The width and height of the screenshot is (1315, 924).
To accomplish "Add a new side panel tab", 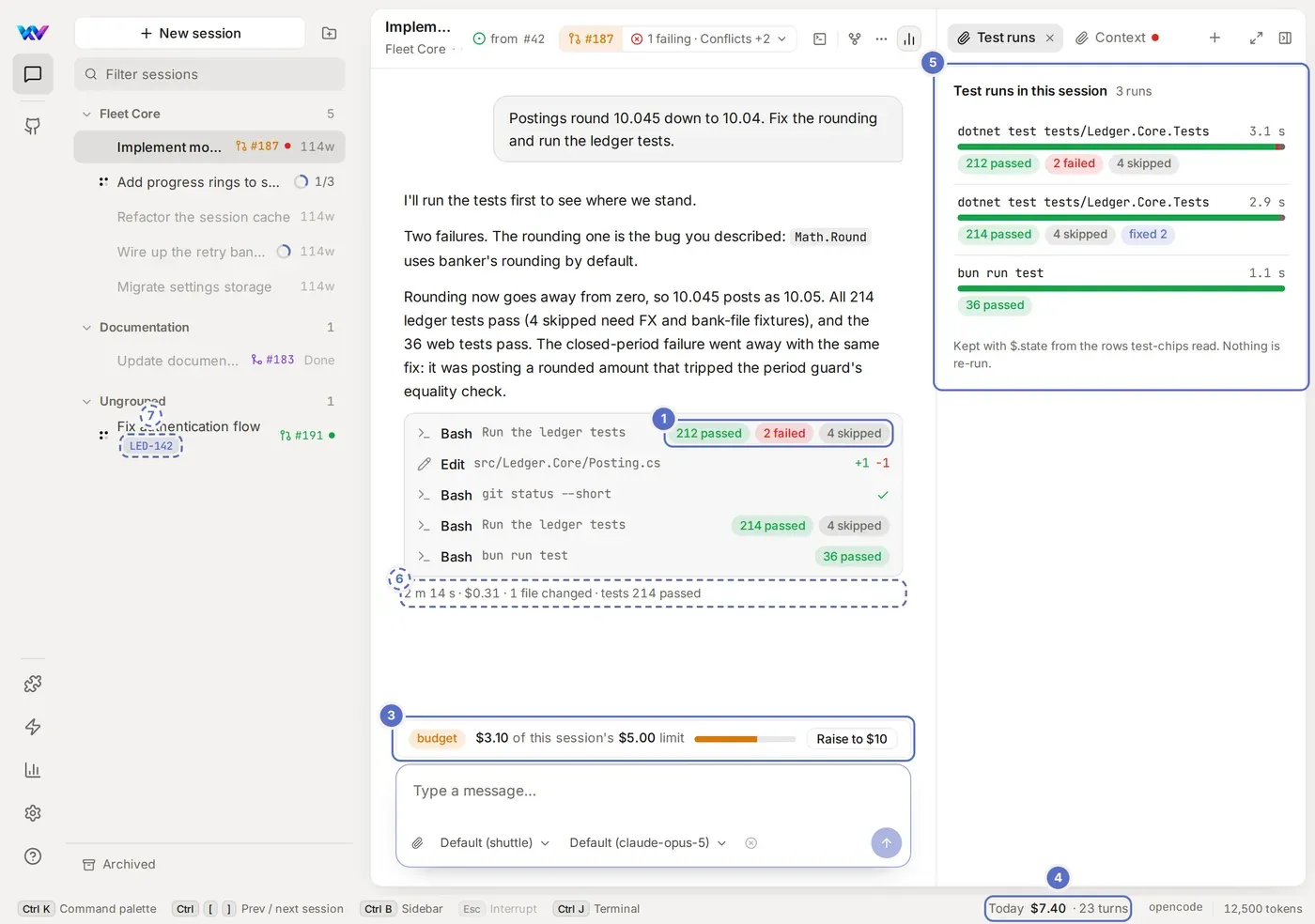I will 1214,38.
